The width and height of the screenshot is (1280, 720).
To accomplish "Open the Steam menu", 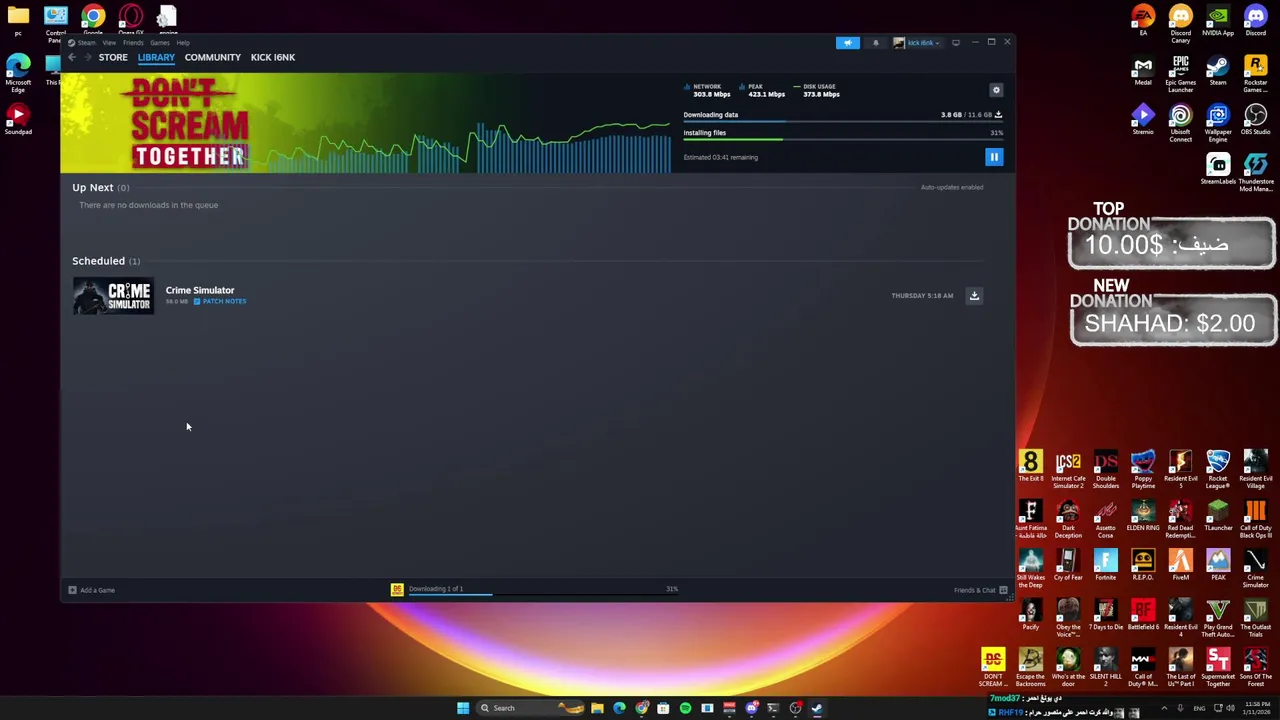I will tap(87, 43).
